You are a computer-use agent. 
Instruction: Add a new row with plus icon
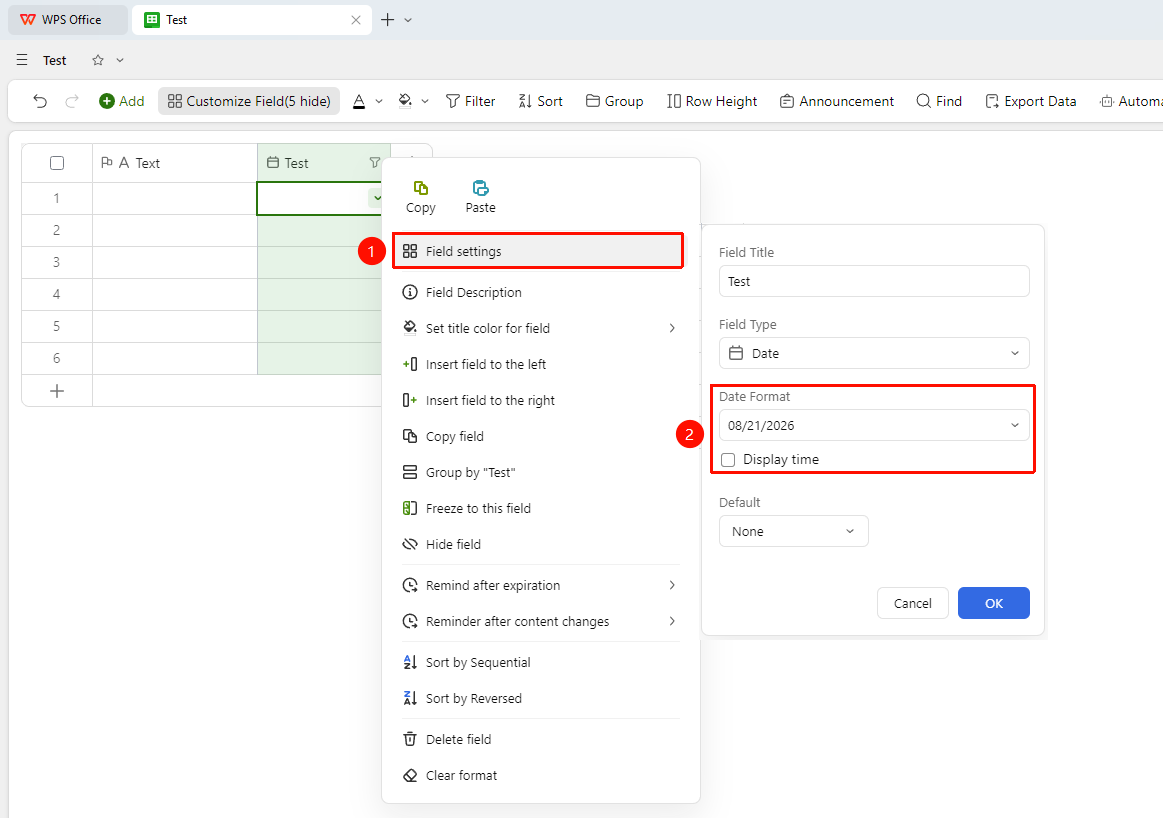57,391
